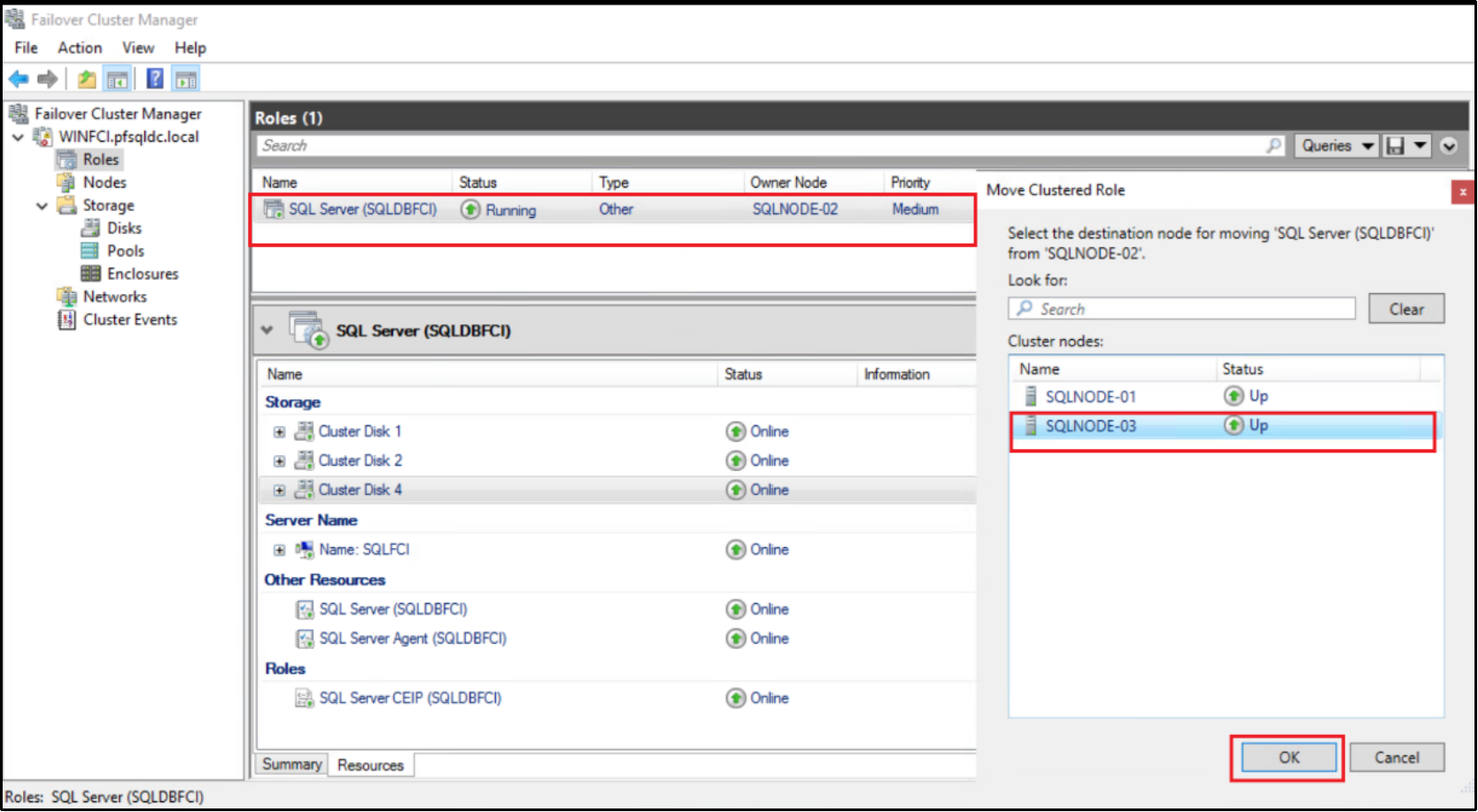Select Pools under Storage
This screenshot has width=1478, height=812.
pos(126,251)
